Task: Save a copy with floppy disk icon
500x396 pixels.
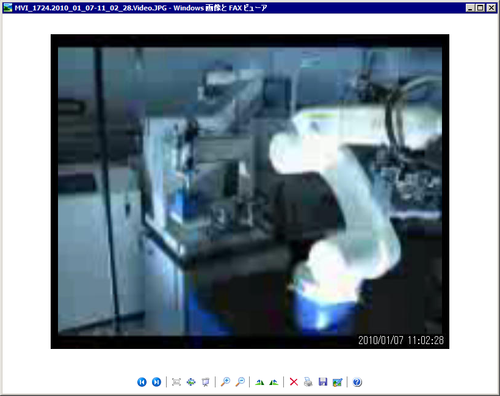Action: pyautogui.click(x=323, y=382)
